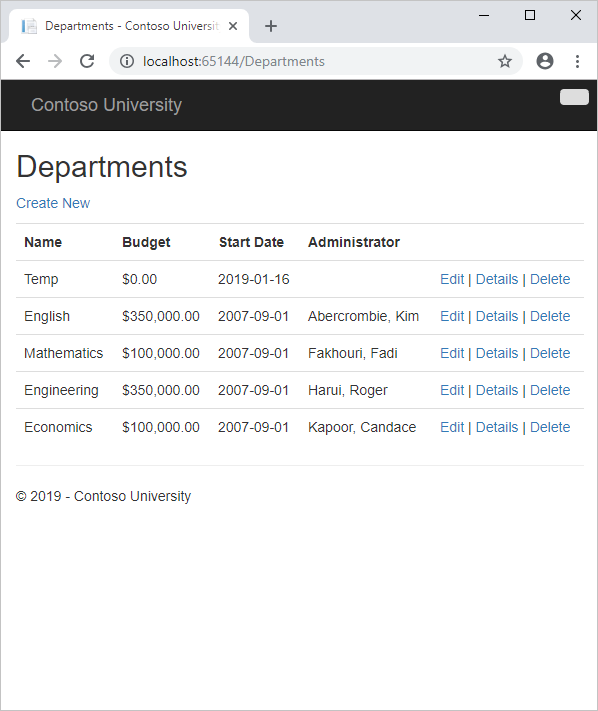Click the Mathematics name cell
Image resolution: width=598 pixels, height=711 pixels.
[63, 353]
